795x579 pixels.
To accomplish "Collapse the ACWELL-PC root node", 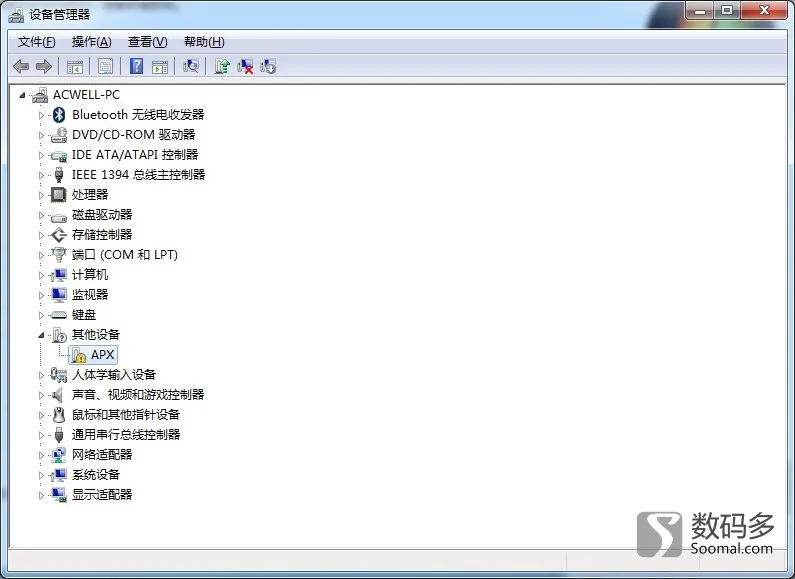I will 22,95.
